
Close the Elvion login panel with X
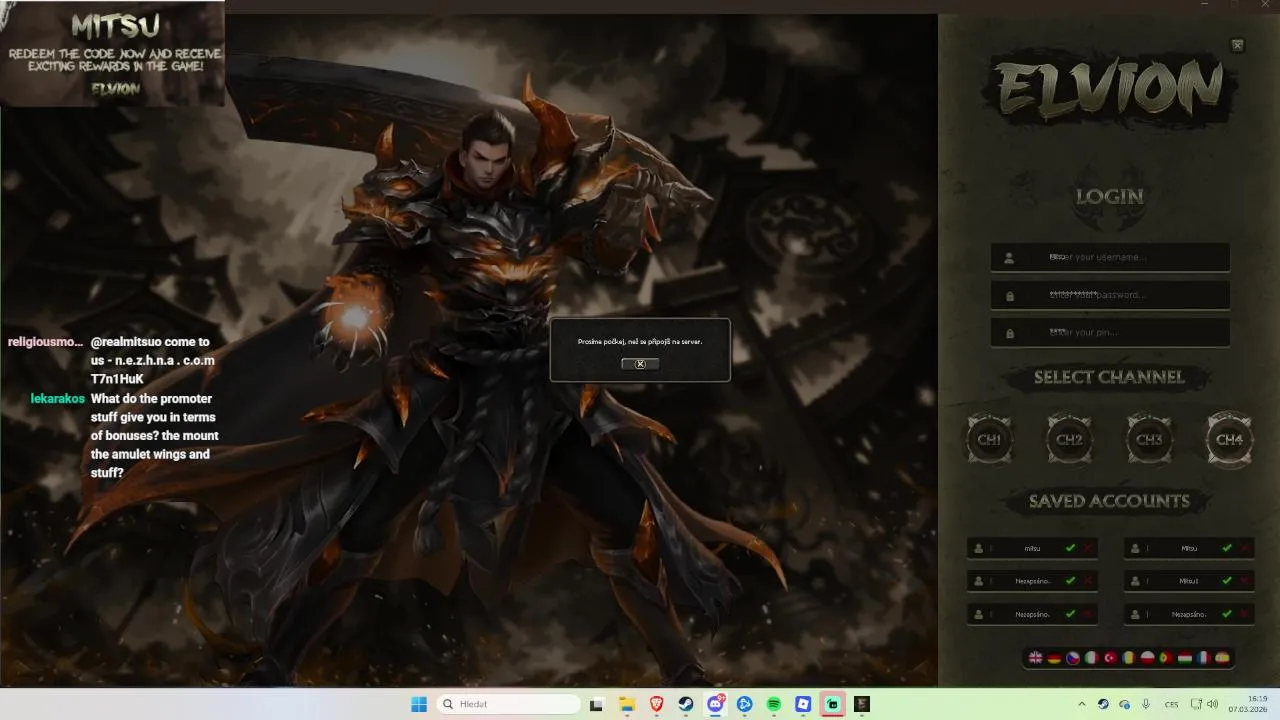(1237, 45)
